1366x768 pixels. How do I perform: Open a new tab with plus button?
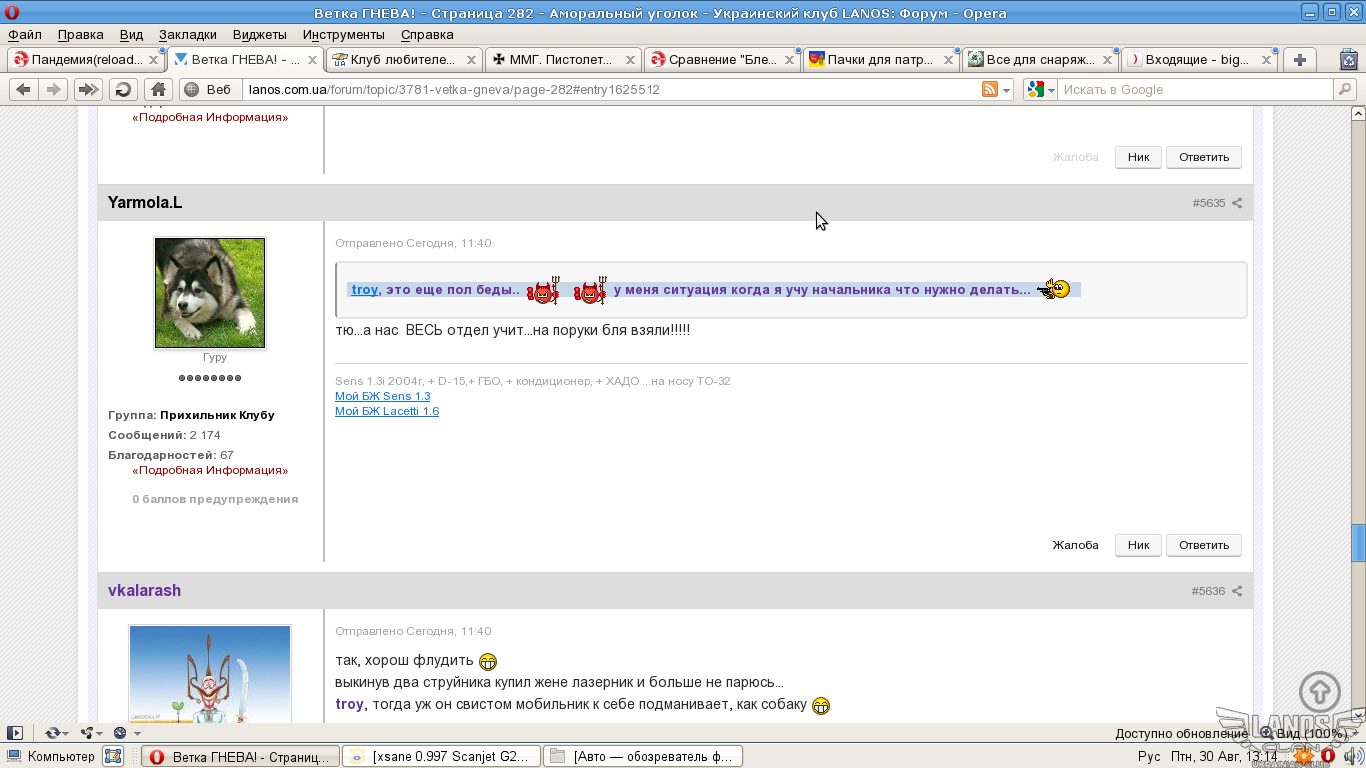pos(1299,60)
